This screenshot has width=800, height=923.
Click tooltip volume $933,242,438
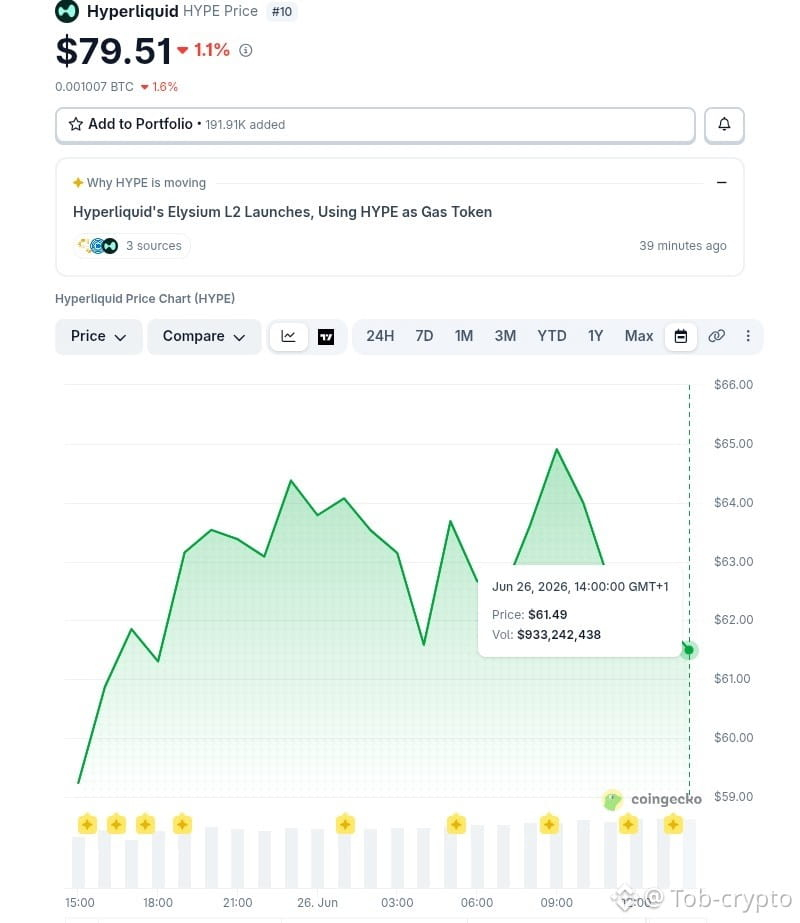tap(559, 635)
